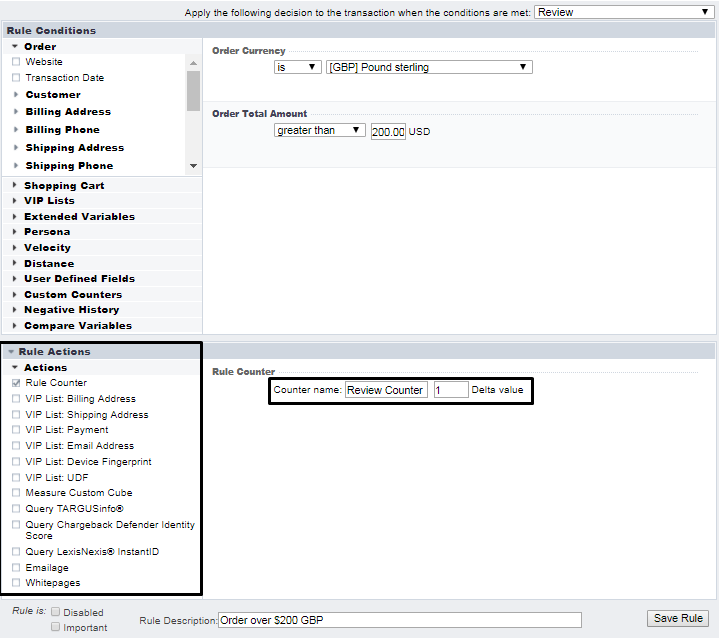Viewport: 719px width, 638px height.
Task: Check the Whitepages checkbox
Action: pos(16,583)
